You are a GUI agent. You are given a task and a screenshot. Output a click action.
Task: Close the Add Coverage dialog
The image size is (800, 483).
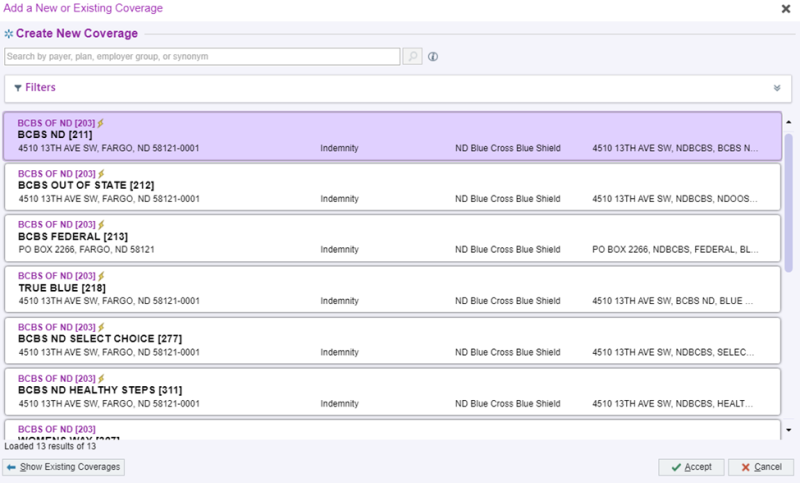(x=785, y=8)
